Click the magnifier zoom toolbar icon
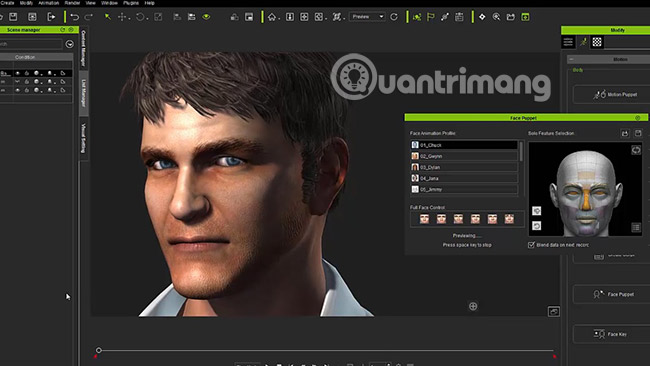Image resolution: width=650 pixels, height=366 pixels. 496,17
